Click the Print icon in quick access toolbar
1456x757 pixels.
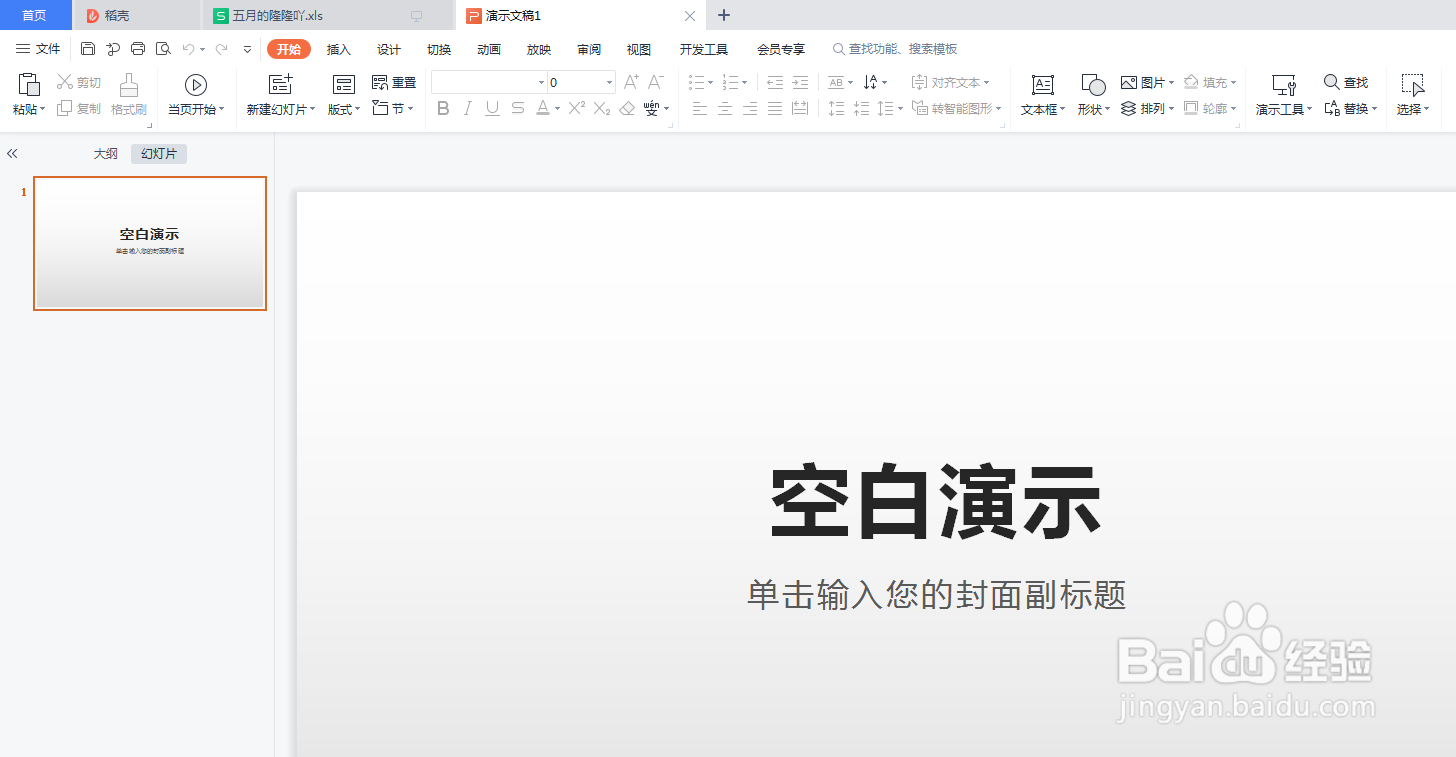(x=138, y=49)
